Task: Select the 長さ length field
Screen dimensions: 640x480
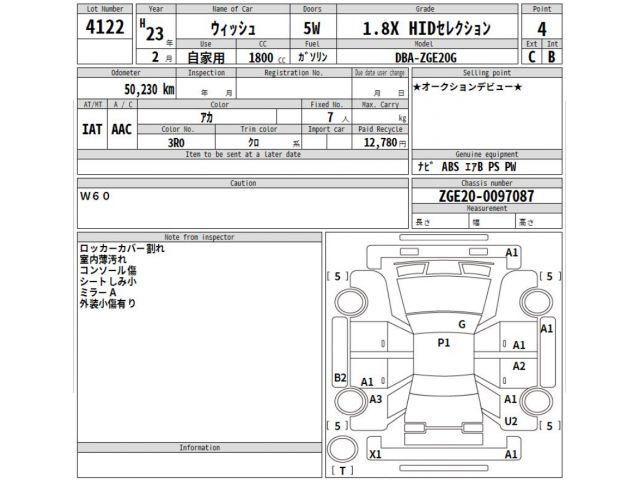Action: pos(440,222)
